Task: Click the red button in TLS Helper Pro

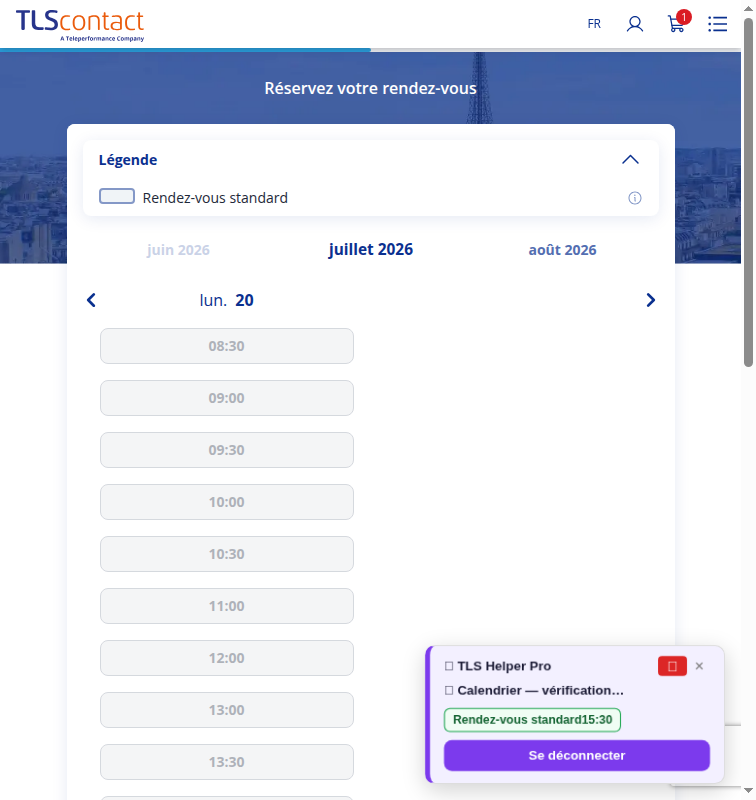Action: [x=672, y=666]
